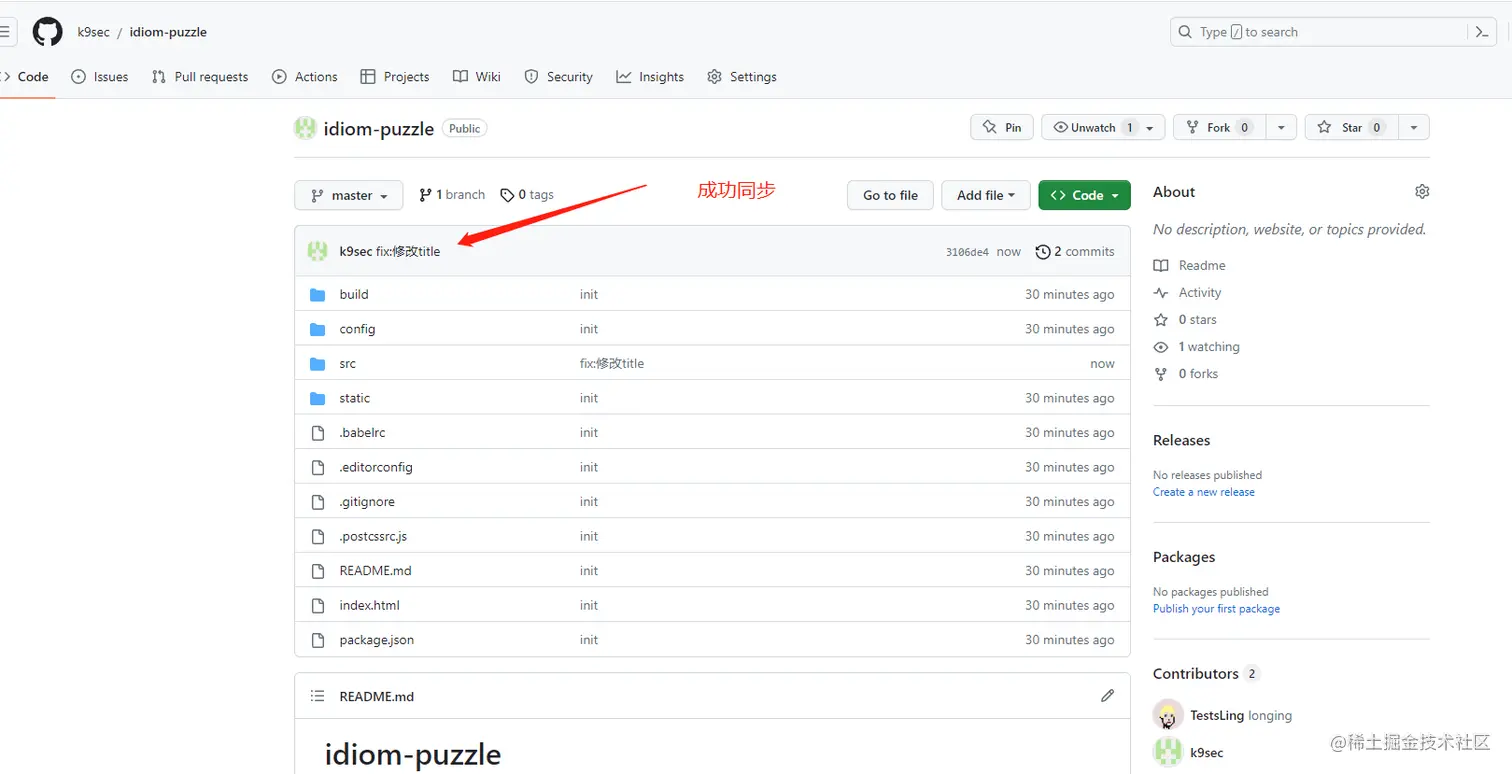Click the src folder icon
This screenshot has height=774, width=1512.
pos(318,364)
